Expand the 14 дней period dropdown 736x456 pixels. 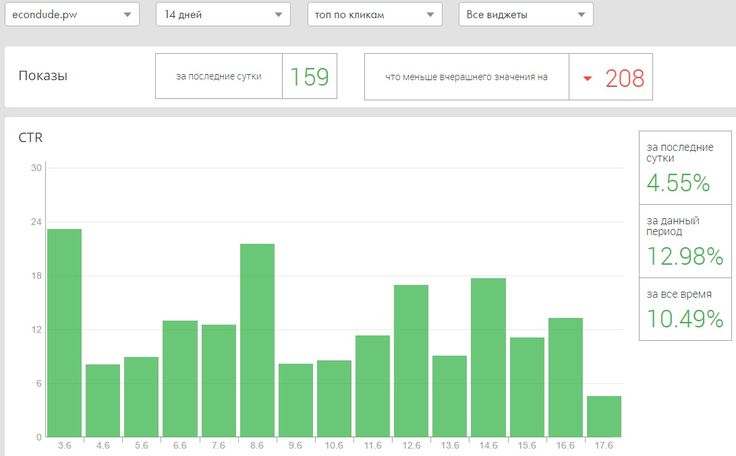223,15
